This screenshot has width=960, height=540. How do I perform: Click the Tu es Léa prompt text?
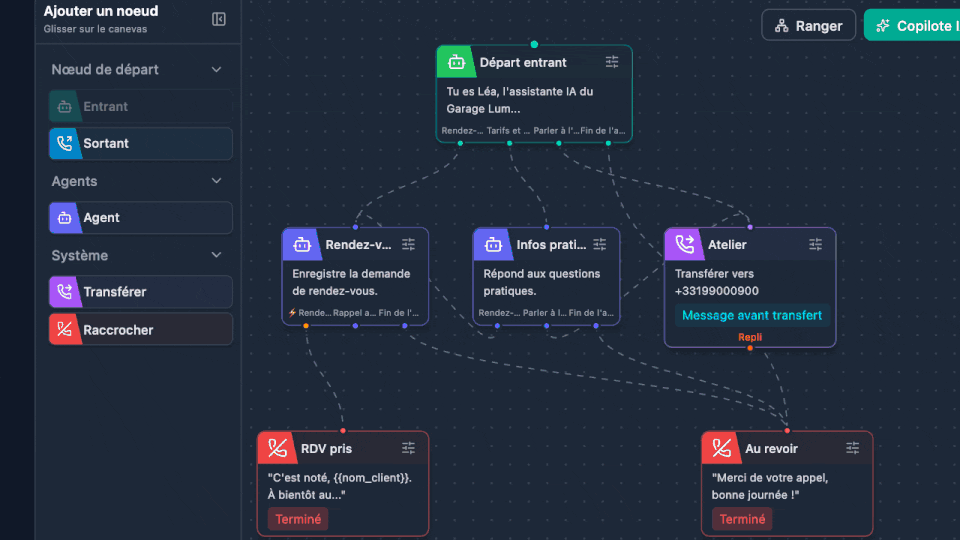tap(520, 100)
